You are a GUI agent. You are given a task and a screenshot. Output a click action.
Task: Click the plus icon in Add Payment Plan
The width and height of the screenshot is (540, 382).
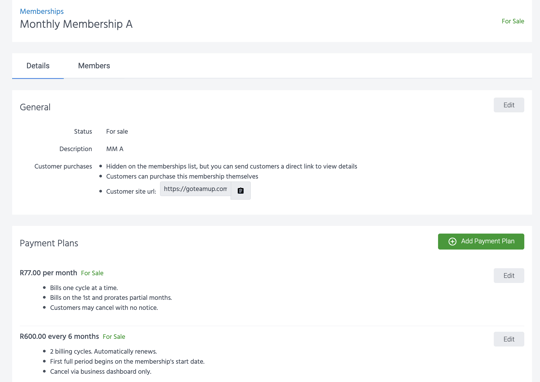point(452,241)
